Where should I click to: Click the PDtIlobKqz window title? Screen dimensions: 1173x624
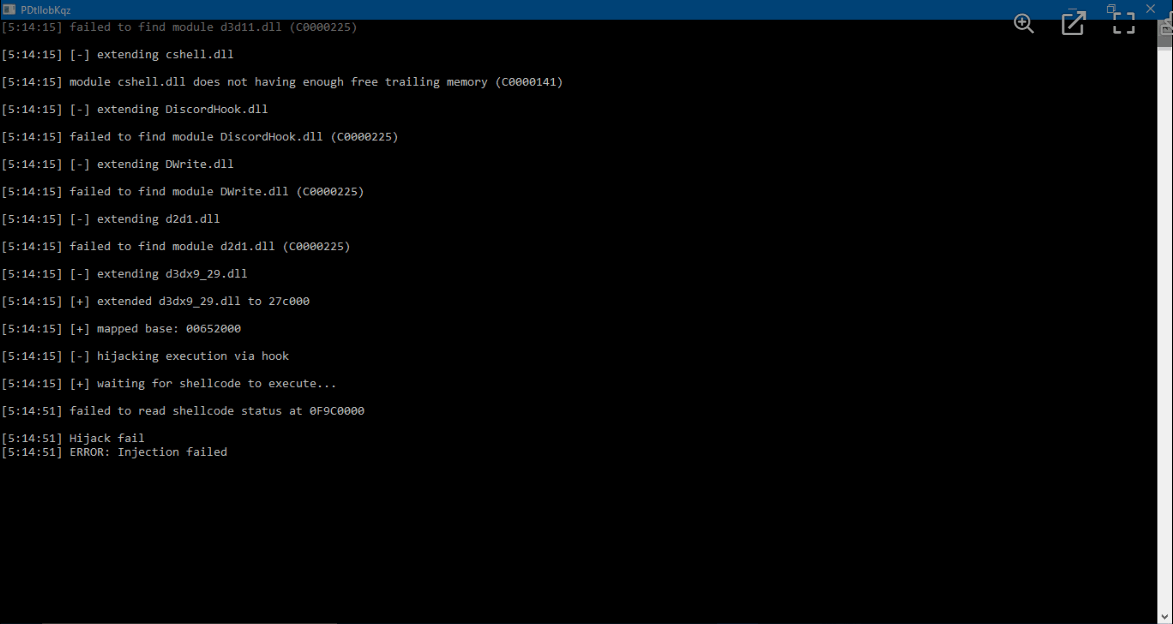pos(46,10)
